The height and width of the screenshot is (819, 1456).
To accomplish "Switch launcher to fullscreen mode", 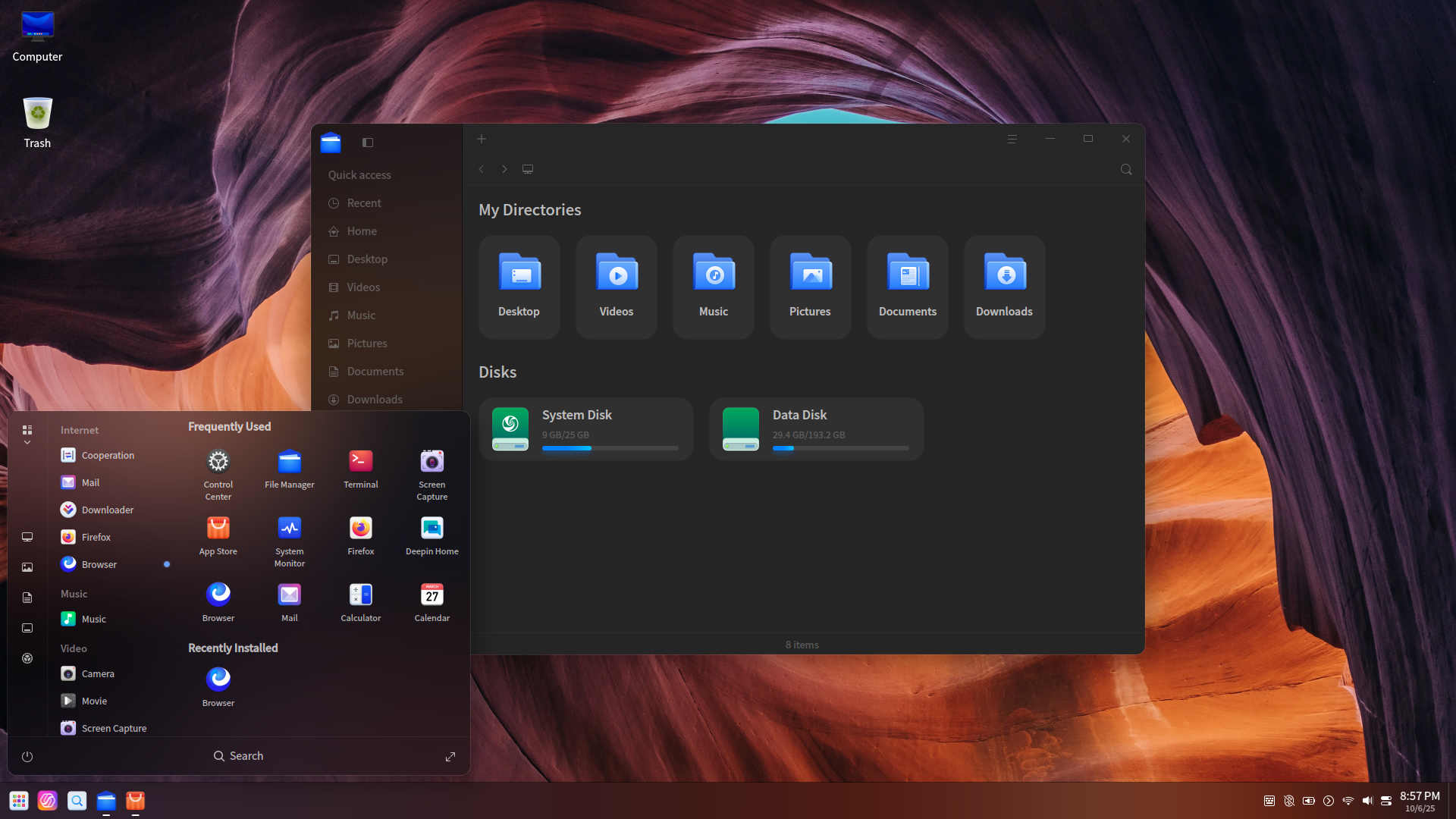I will tap(450, 757).
